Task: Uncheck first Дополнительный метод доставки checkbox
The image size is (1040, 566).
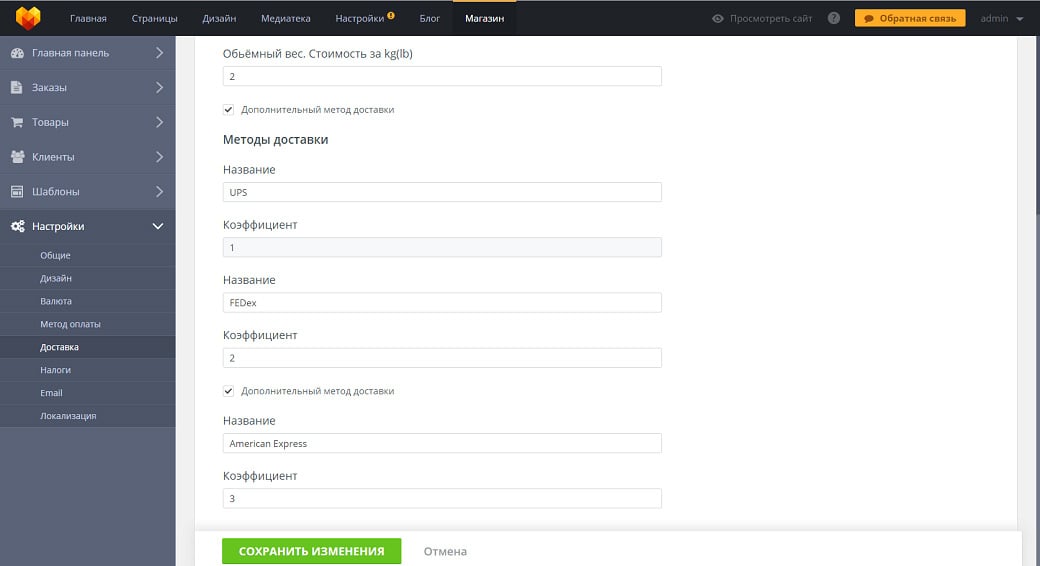Action: click(x=229, y=110)
